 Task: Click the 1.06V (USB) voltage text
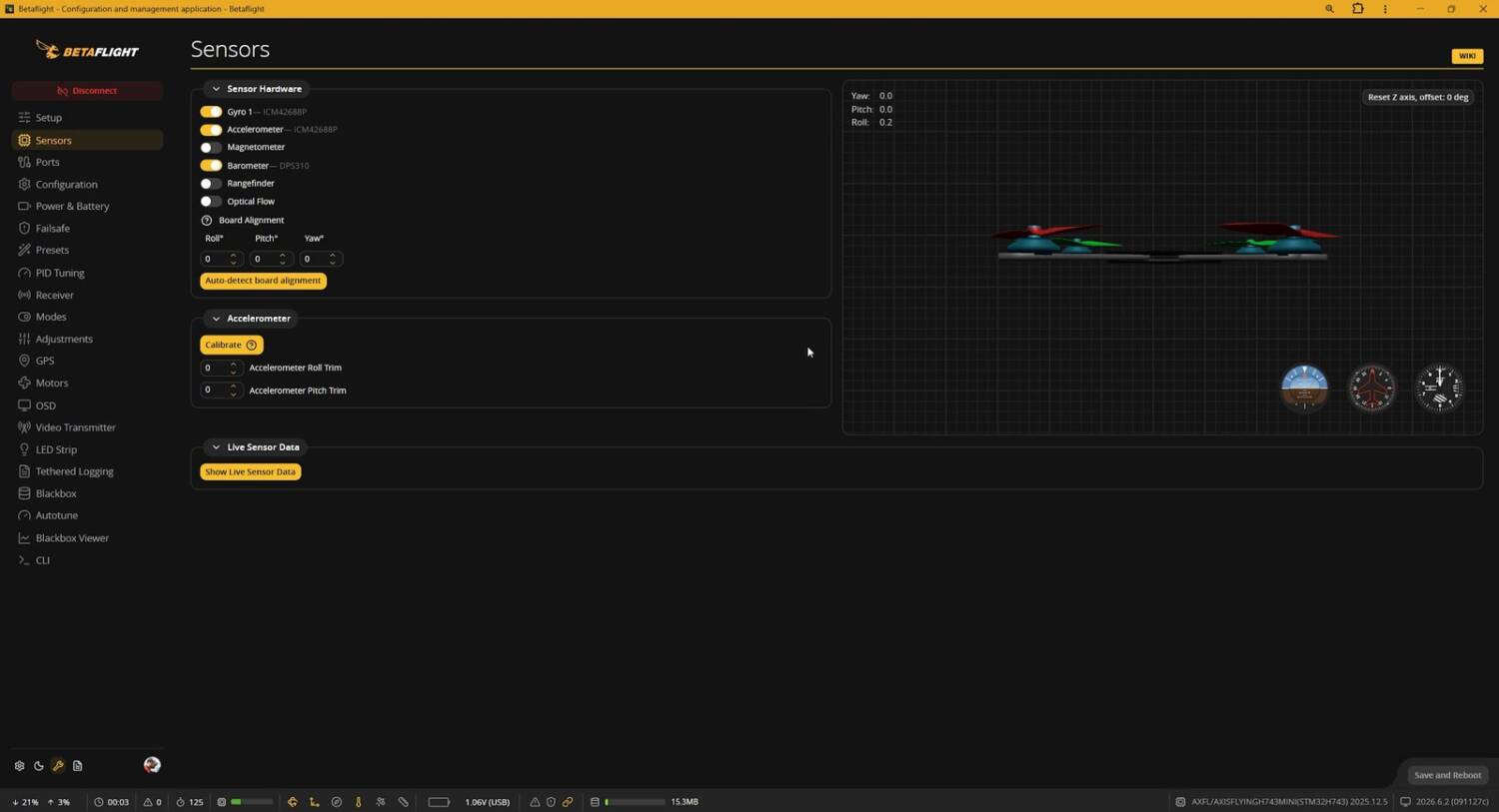coord(487,802)
